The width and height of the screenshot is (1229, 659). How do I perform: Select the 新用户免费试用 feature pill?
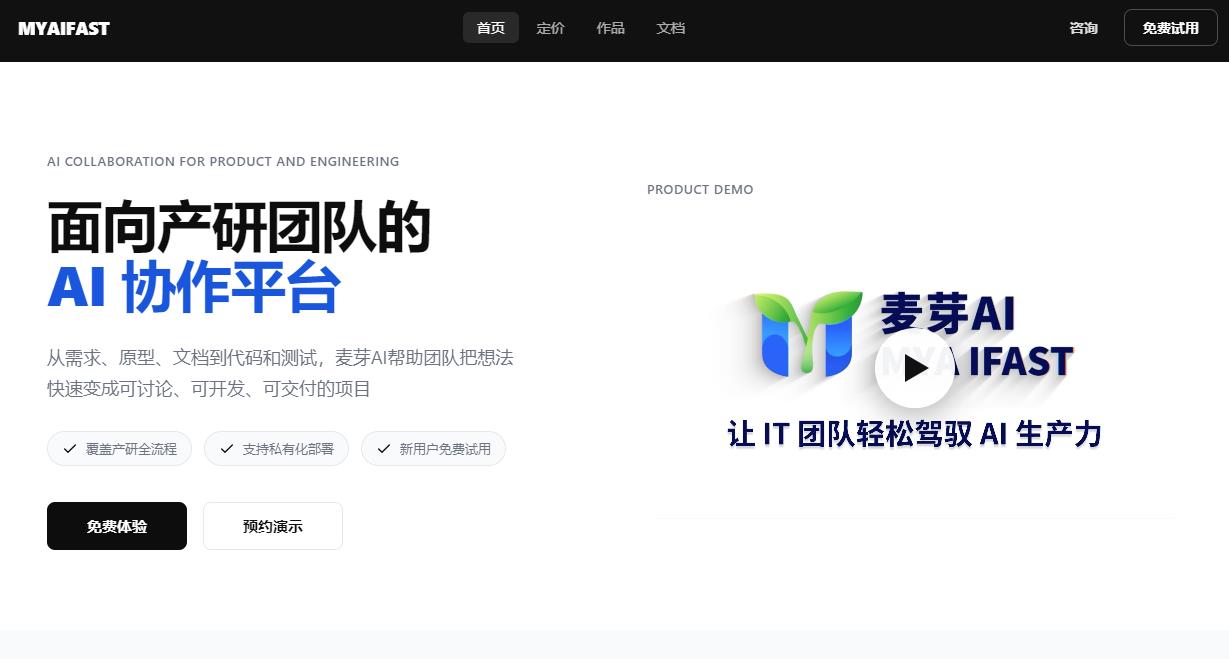[433, 449]
